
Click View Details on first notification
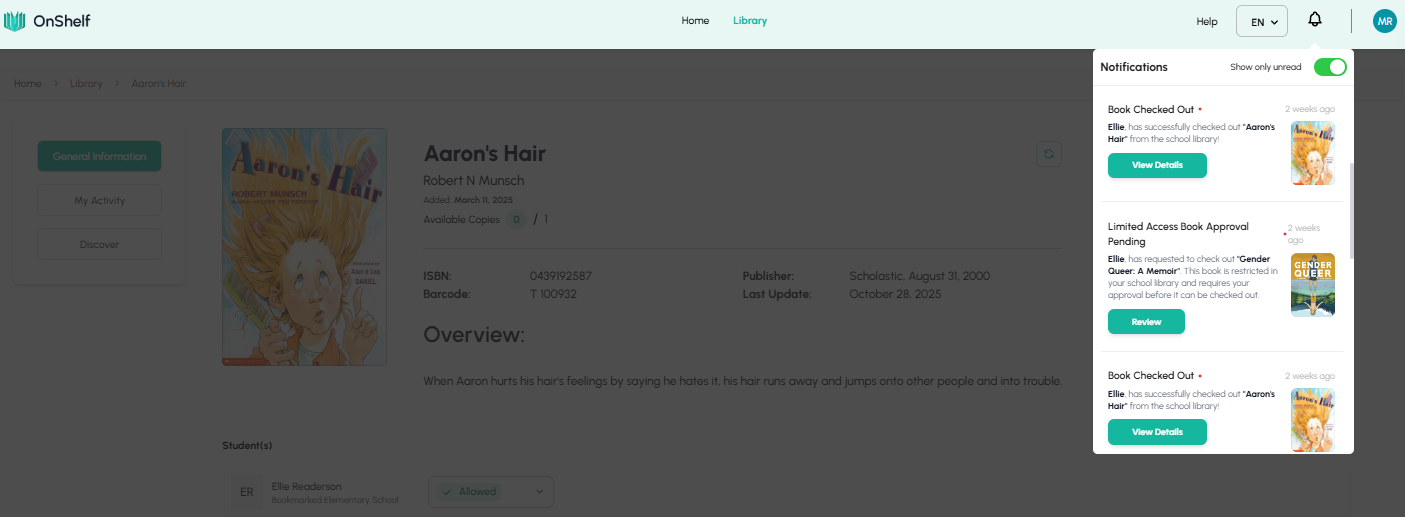click(x=1156, y=165)
